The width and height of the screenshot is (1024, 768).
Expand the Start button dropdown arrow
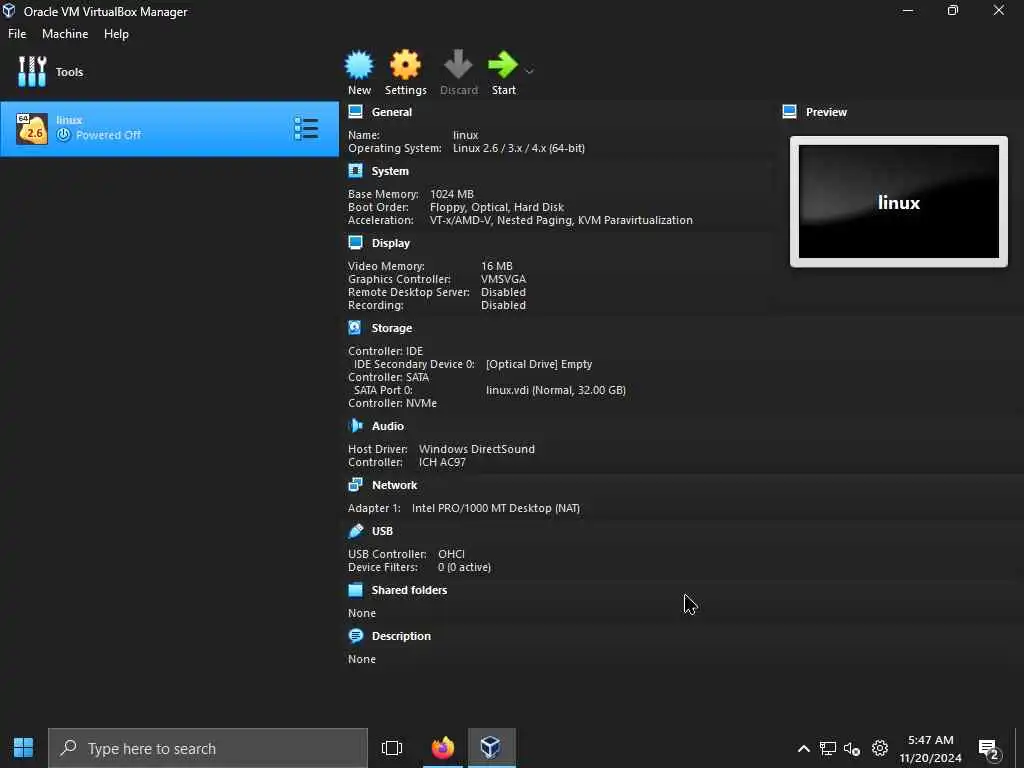tap(529, 71)
